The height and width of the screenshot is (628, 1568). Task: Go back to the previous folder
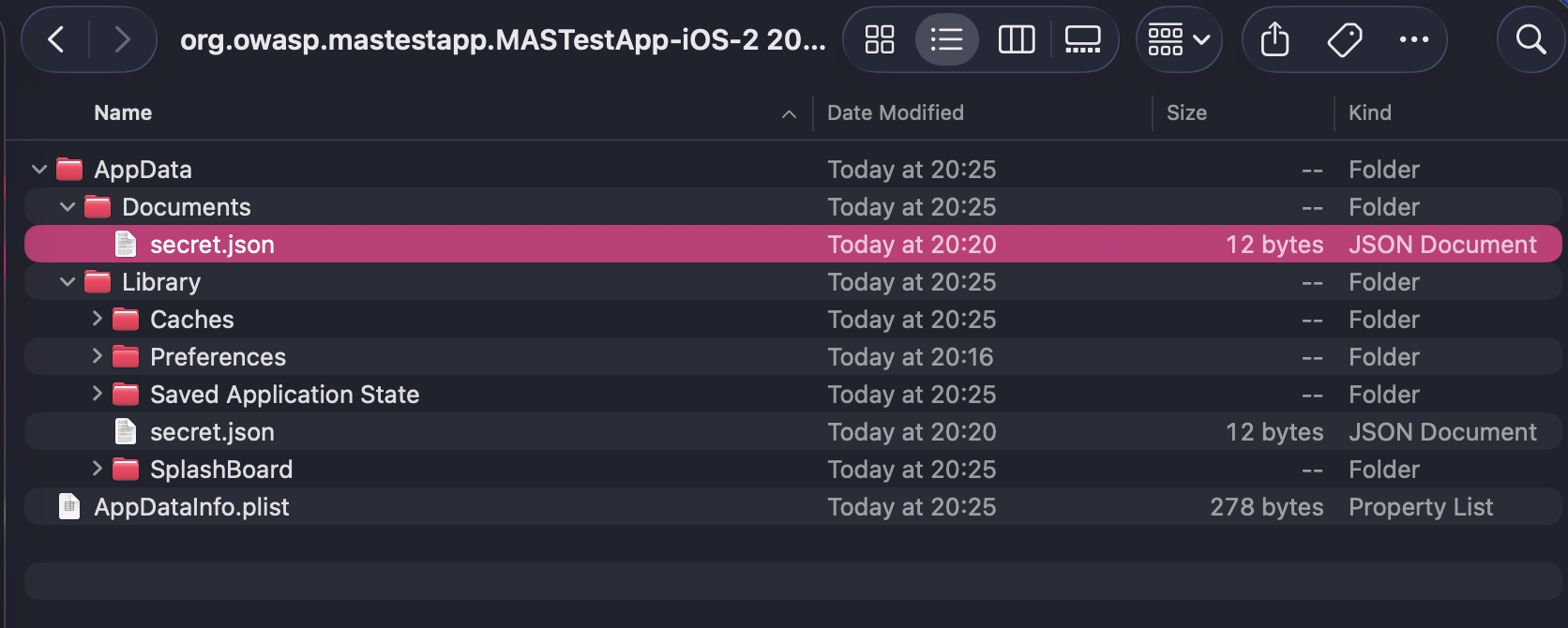point(56,39)
